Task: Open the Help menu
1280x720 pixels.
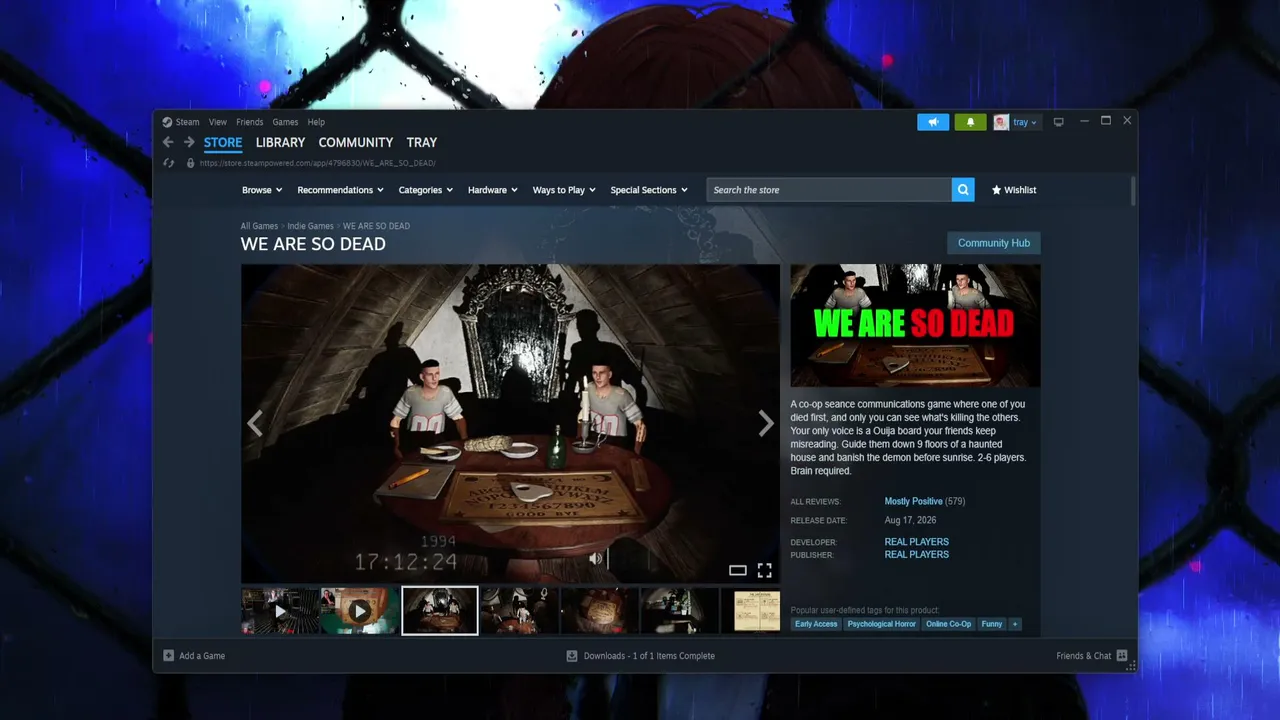Action: coord(316,122)
